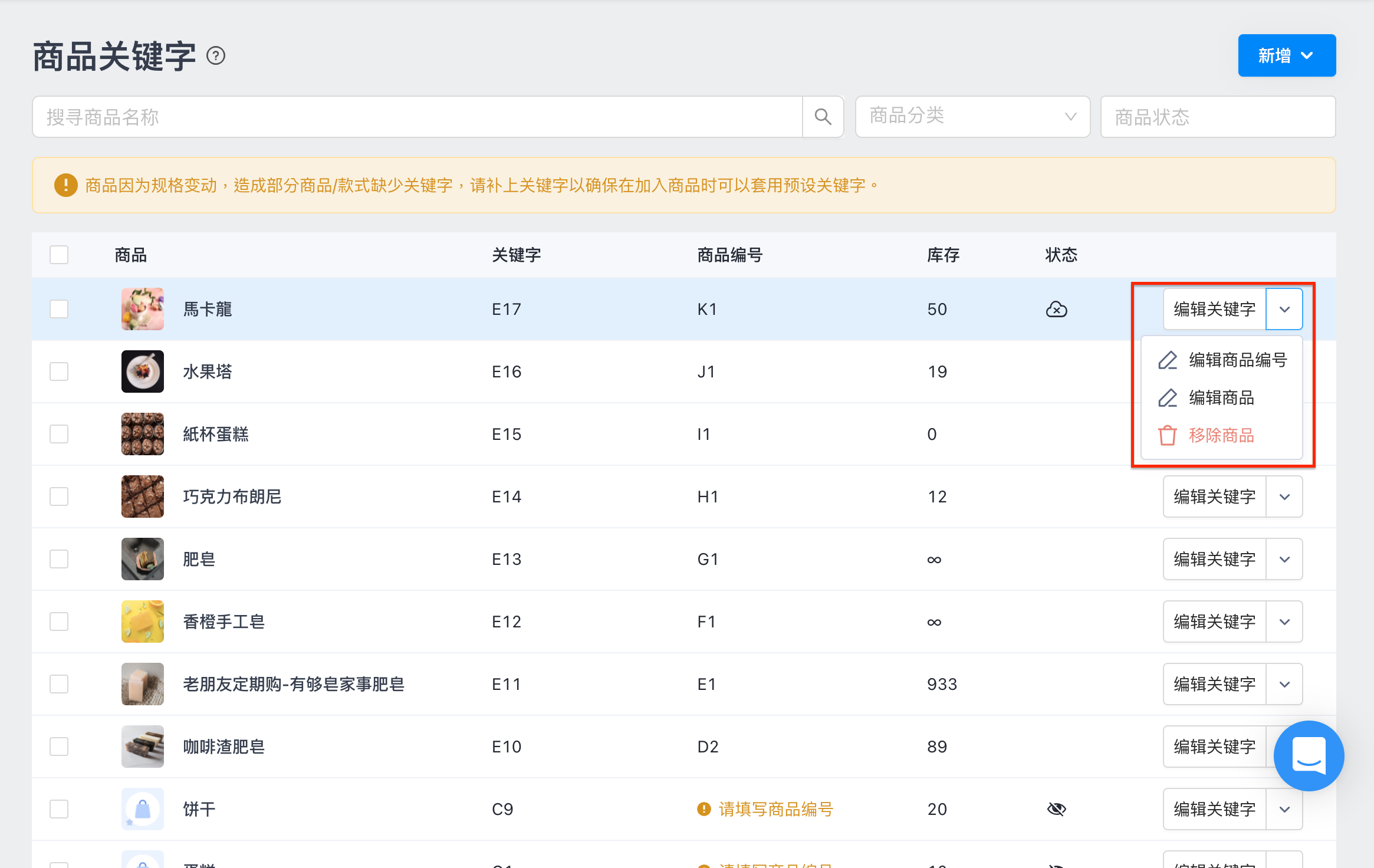This screenshot has height=868, width=1374.
Task: Check the 香橙手工皂 row checkbox
Action: point(59,622)
